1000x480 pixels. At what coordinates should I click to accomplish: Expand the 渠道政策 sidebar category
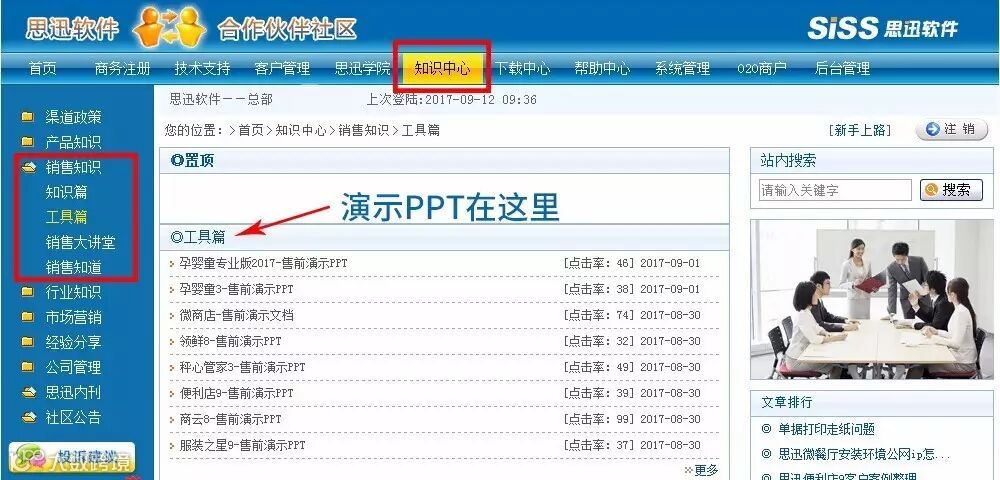[x=73, y=117]
